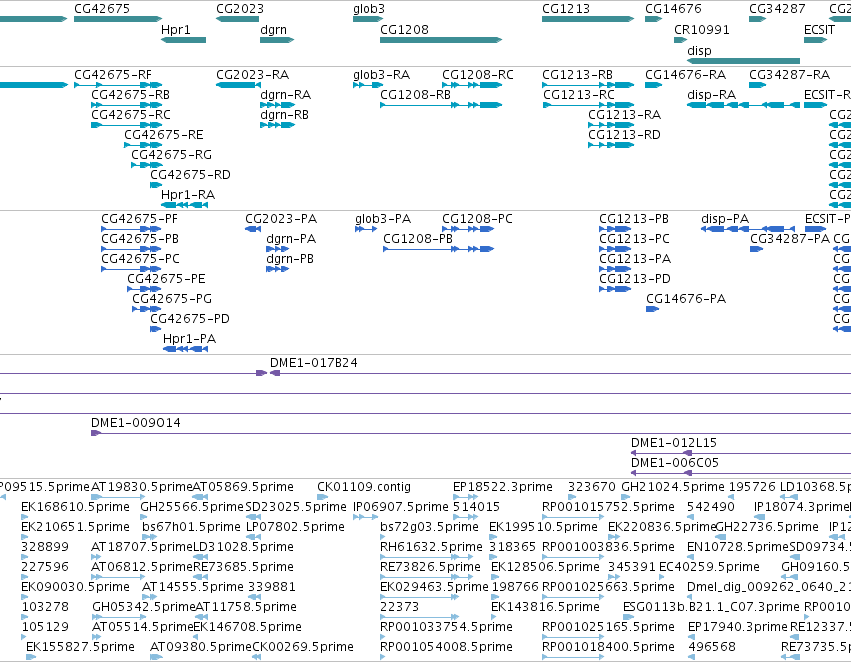Viewport: 851px width, 662px height.
Task: Click the CG14676 gene label
Action: [673, 9]
